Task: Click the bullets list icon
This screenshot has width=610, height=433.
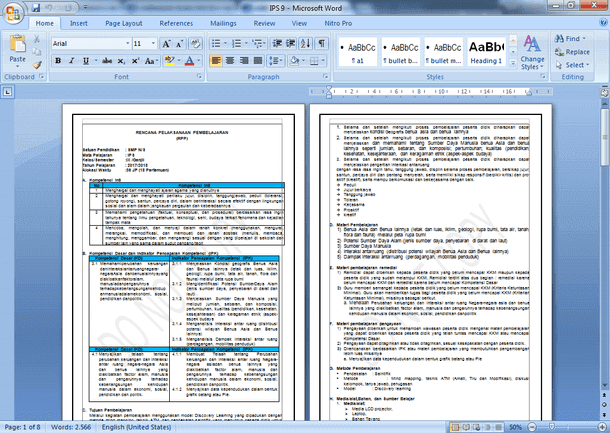Action: pos(216,44)
